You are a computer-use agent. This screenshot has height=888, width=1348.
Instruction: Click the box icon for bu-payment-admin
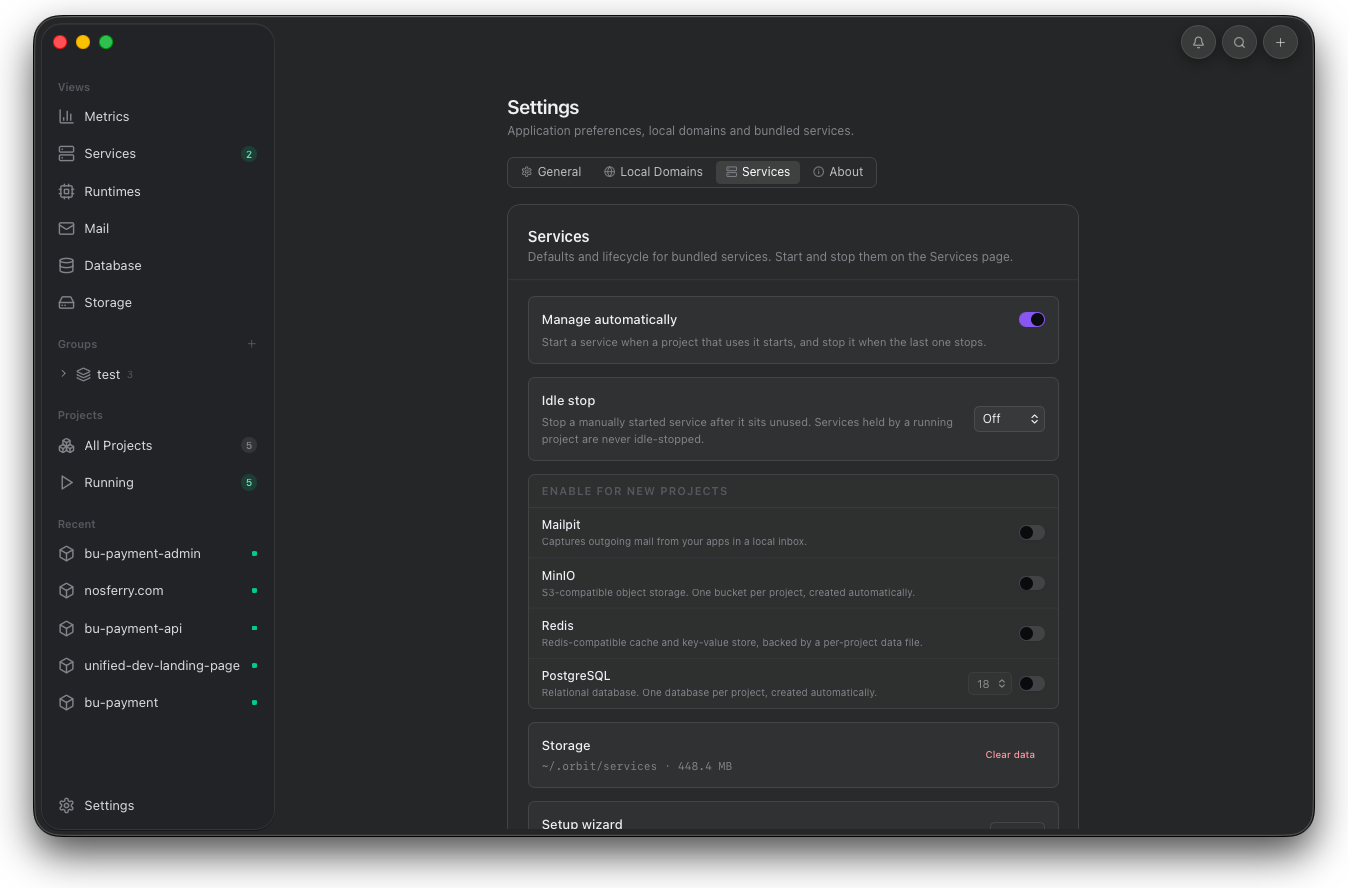66,553
